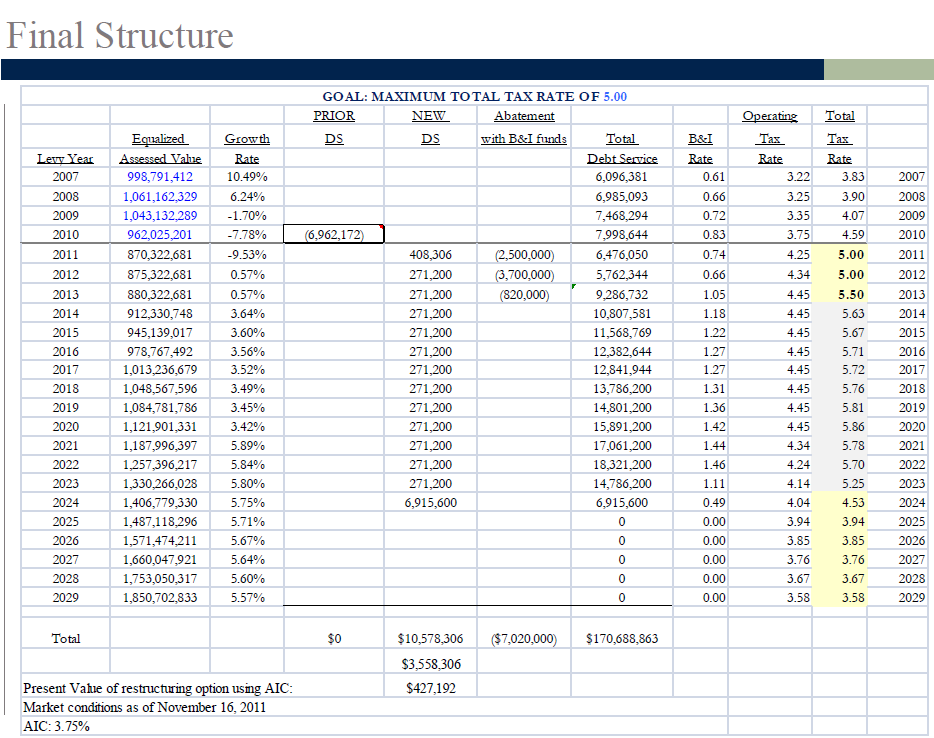Screen dimensions: 934x738
Task: Select the 2024 NEW DS value 6,915,600
Action: coord(430,503)
